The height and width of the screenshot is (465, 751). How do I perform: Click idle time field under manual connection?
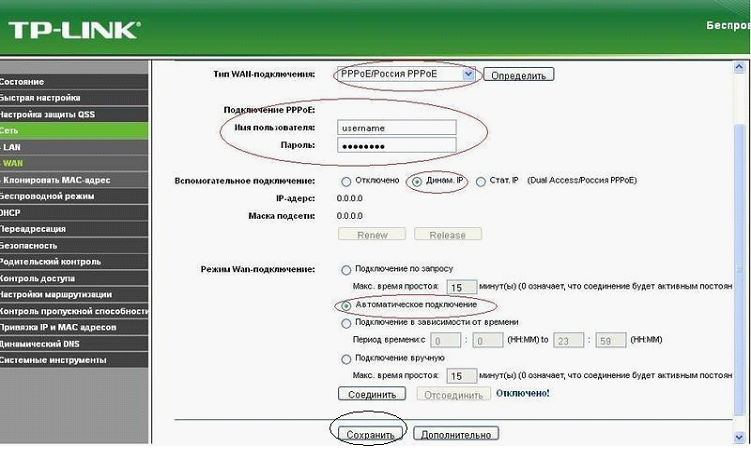[462, 376]
